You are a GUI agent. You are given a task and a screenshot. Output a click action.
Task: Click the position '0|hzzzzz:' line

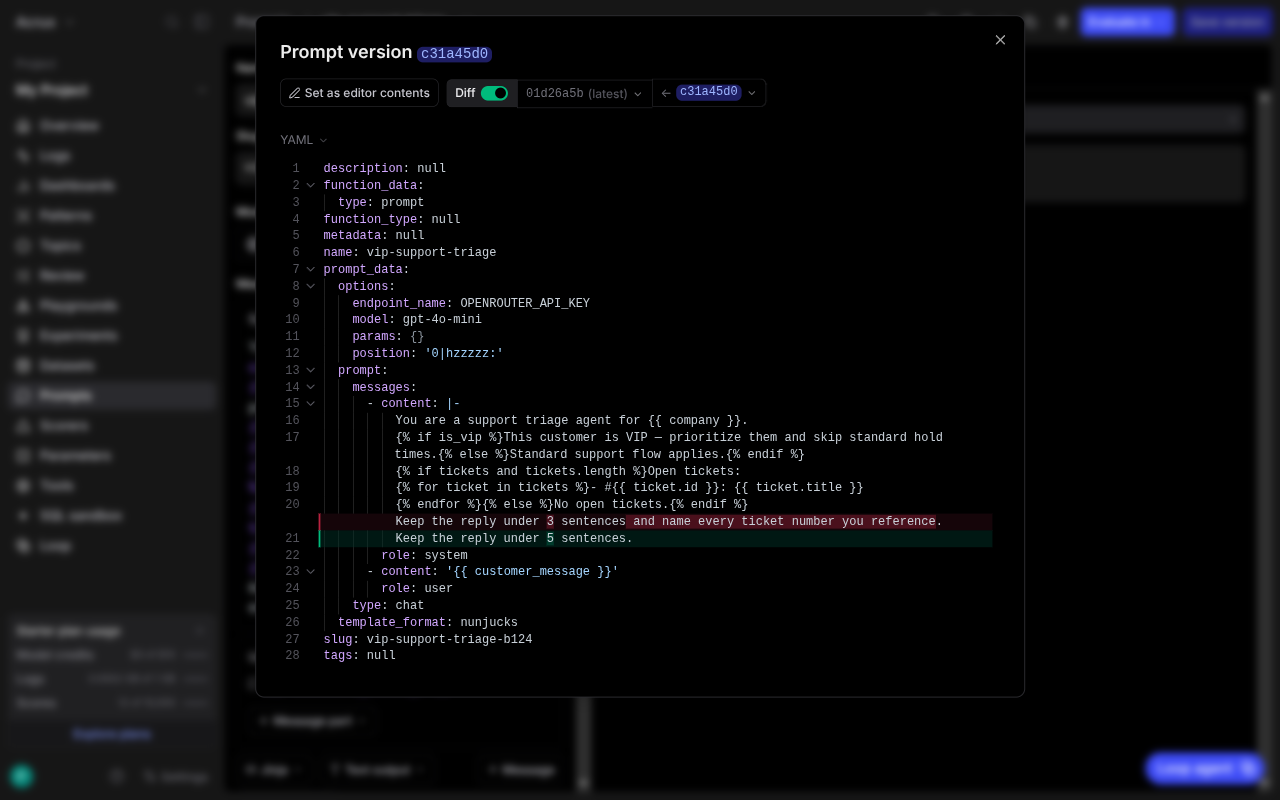point(428,354)
